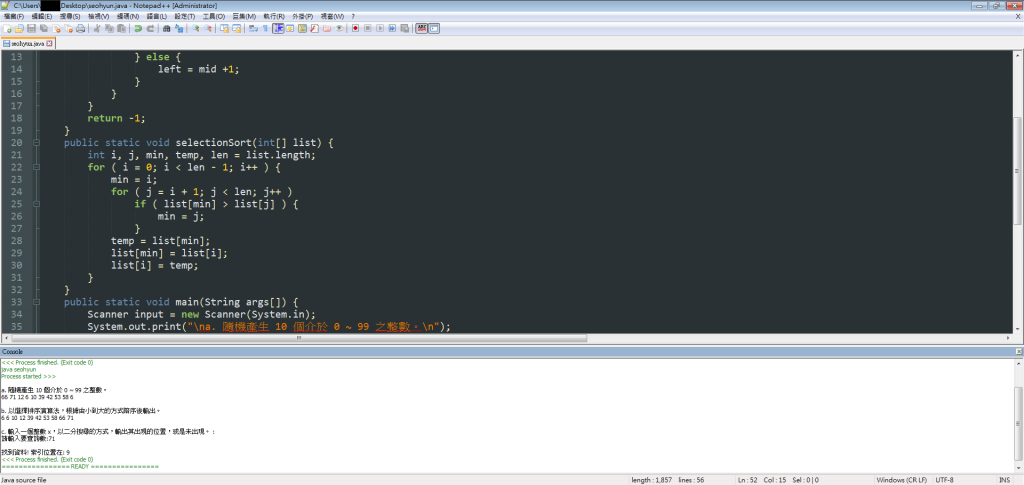Click the Paste clipboard icon
The height and width of the screenshot is (485, 1024).
pos(121,29)
